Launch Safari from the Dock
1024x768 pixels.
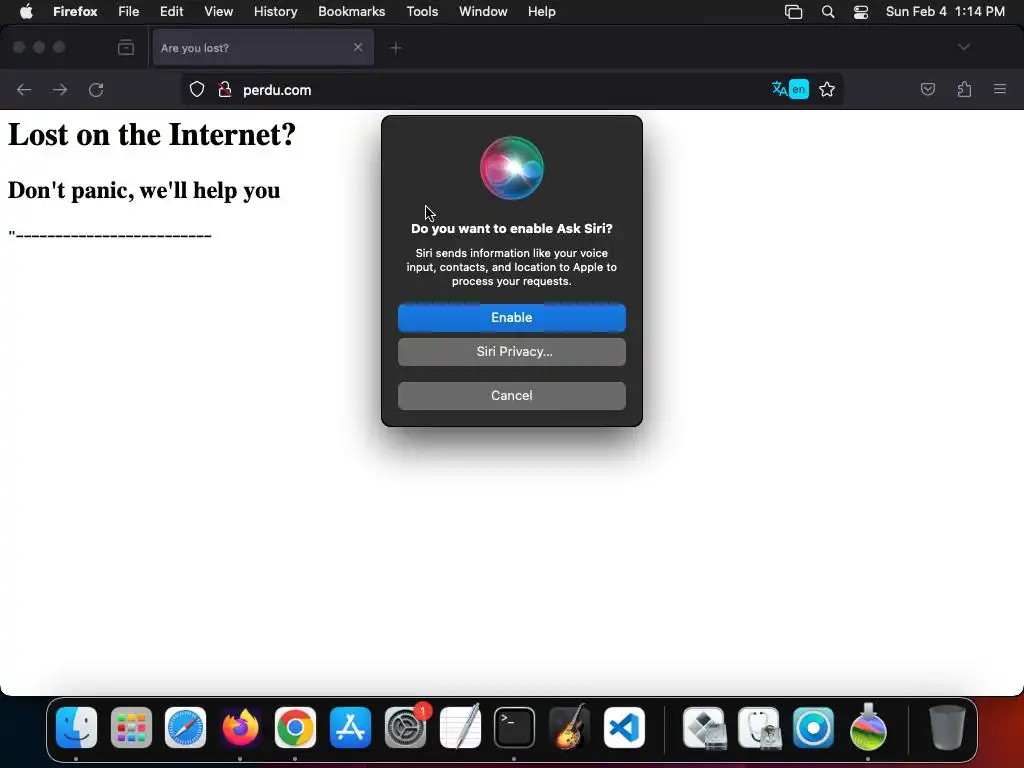pos(185,728)
